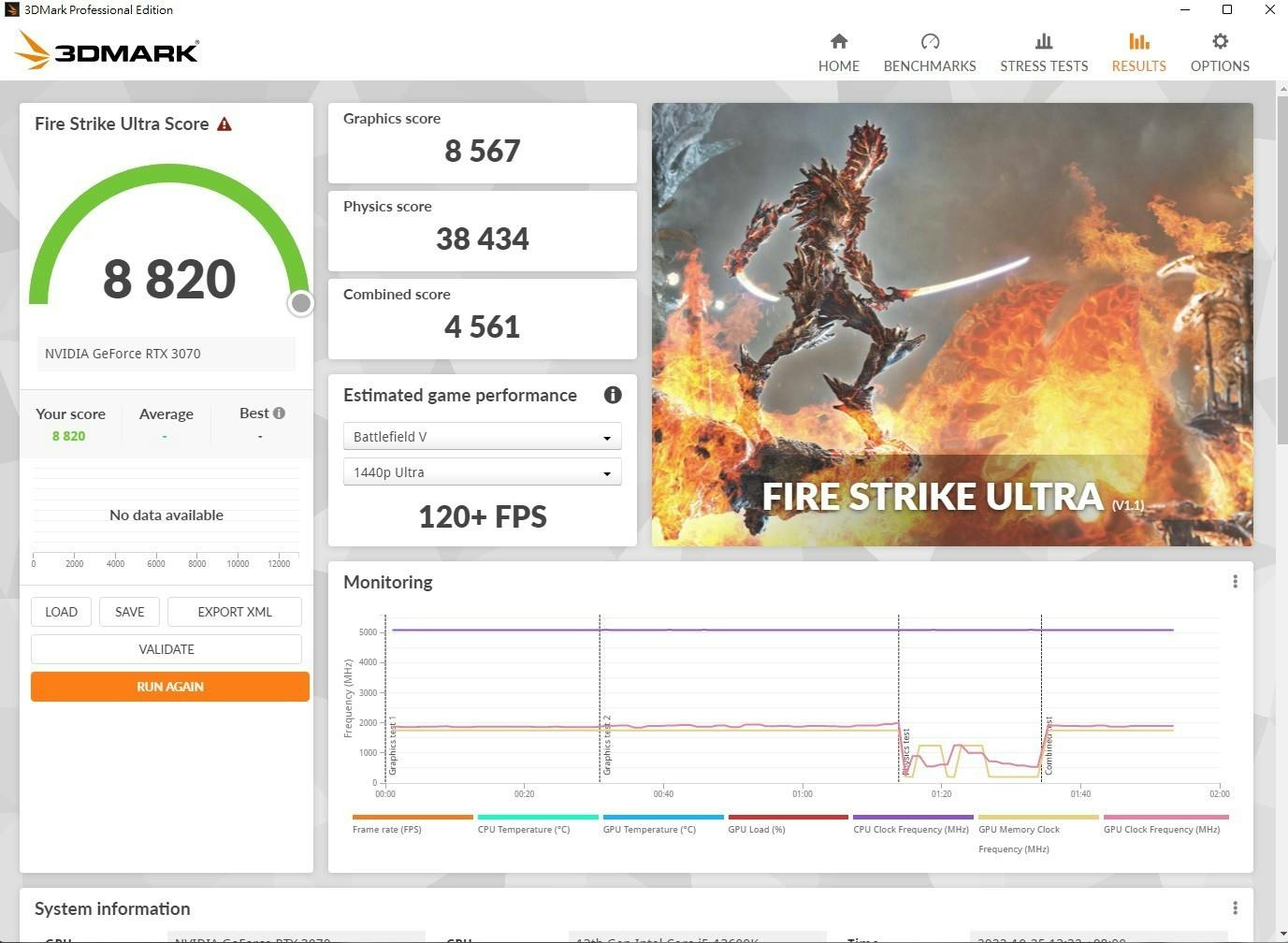Viewport: 1288px width, 943px height.
Task: Switch to the STRESS TESTS tab
Action: pyautogui.click(x=1044, y=53)
